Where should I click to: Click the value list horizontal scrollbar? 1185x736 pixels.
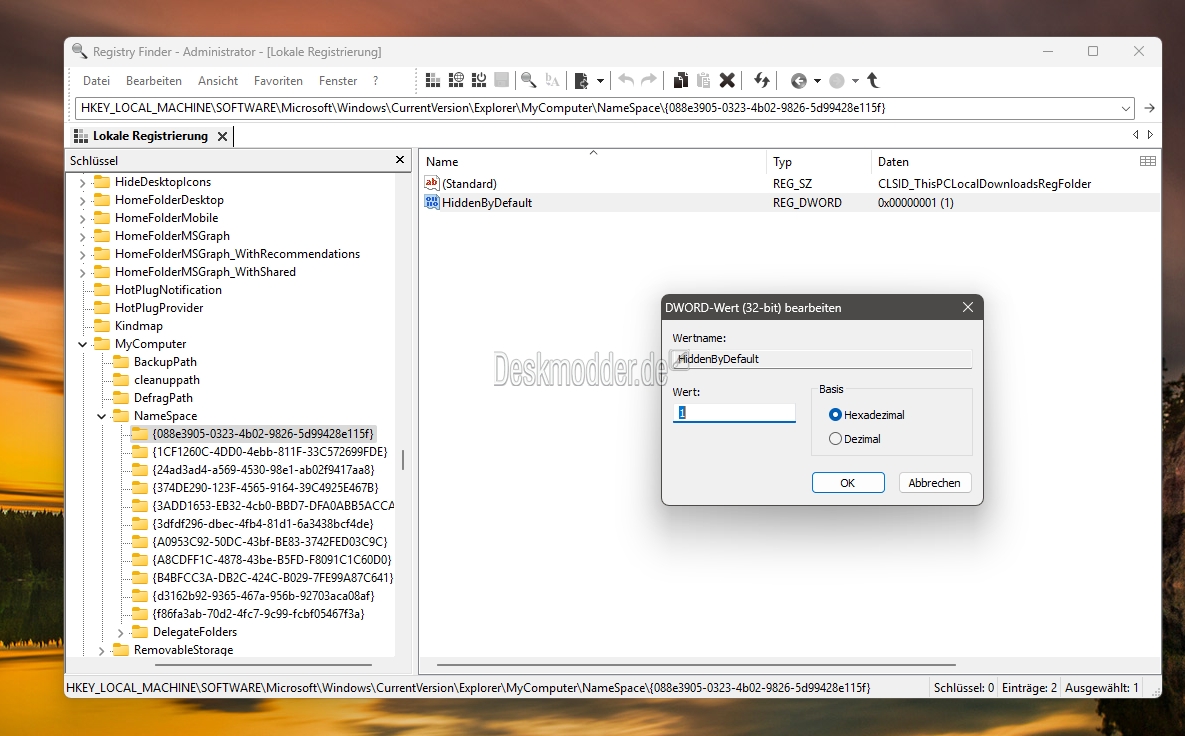(x=695, y=665)
